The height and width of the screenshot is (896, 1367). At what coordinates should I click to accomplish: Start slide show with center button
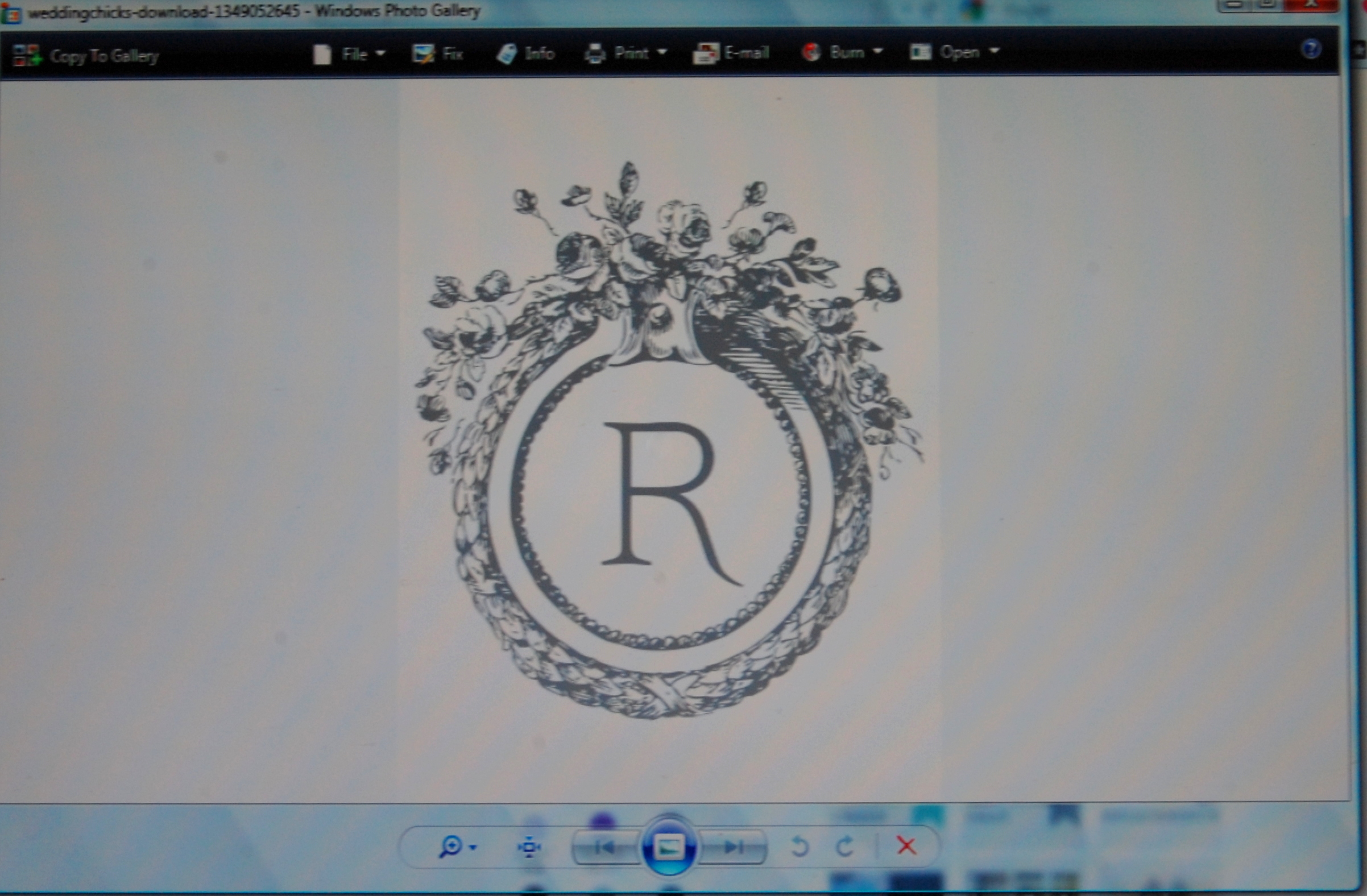pos(669,847)
